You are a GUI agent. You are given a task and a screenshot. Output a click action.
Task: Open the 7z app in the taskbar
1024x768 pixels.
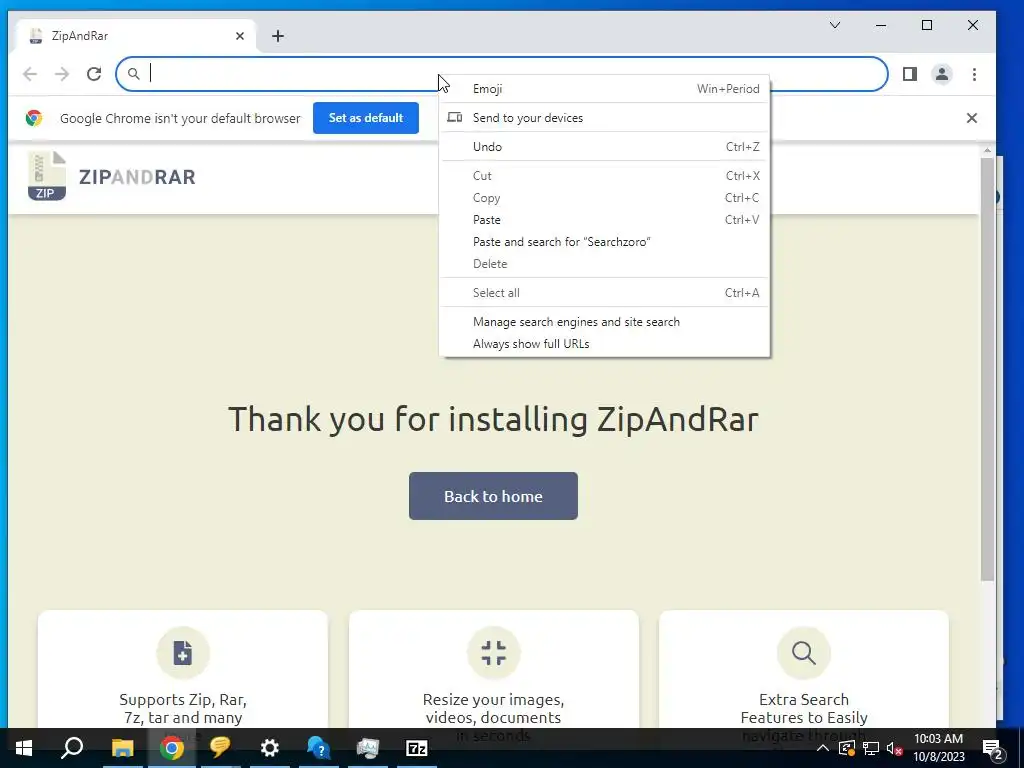pyautogui.click(x=417, y=748)
